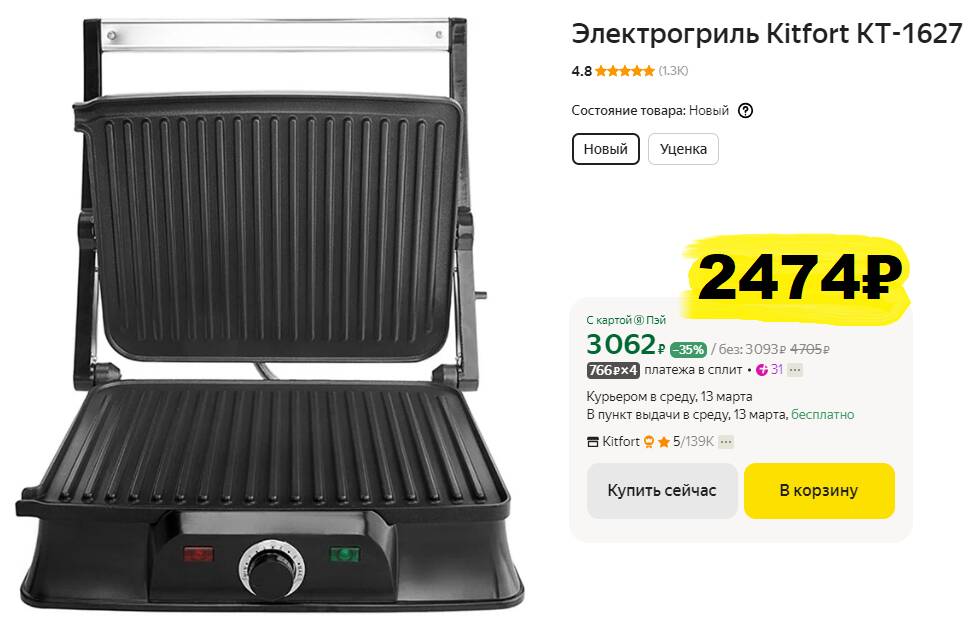Add item with В корзину button
Image resolution: width=974 pixels, height=628 pixels.
[x=819, y=491]
